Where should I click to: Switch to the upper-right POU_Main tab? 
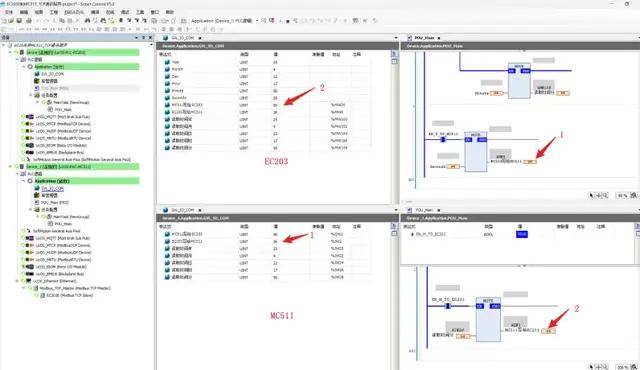(424, 38)
